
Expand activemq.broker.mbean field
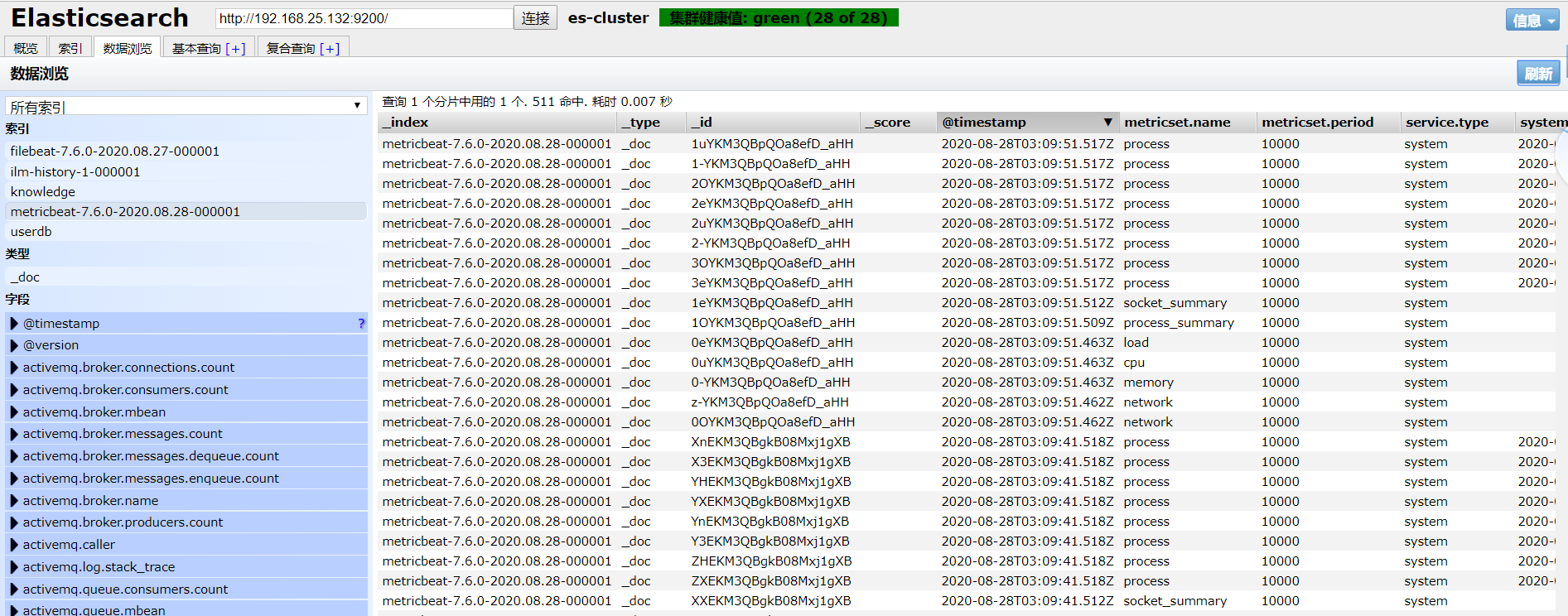tap(14, 412)
